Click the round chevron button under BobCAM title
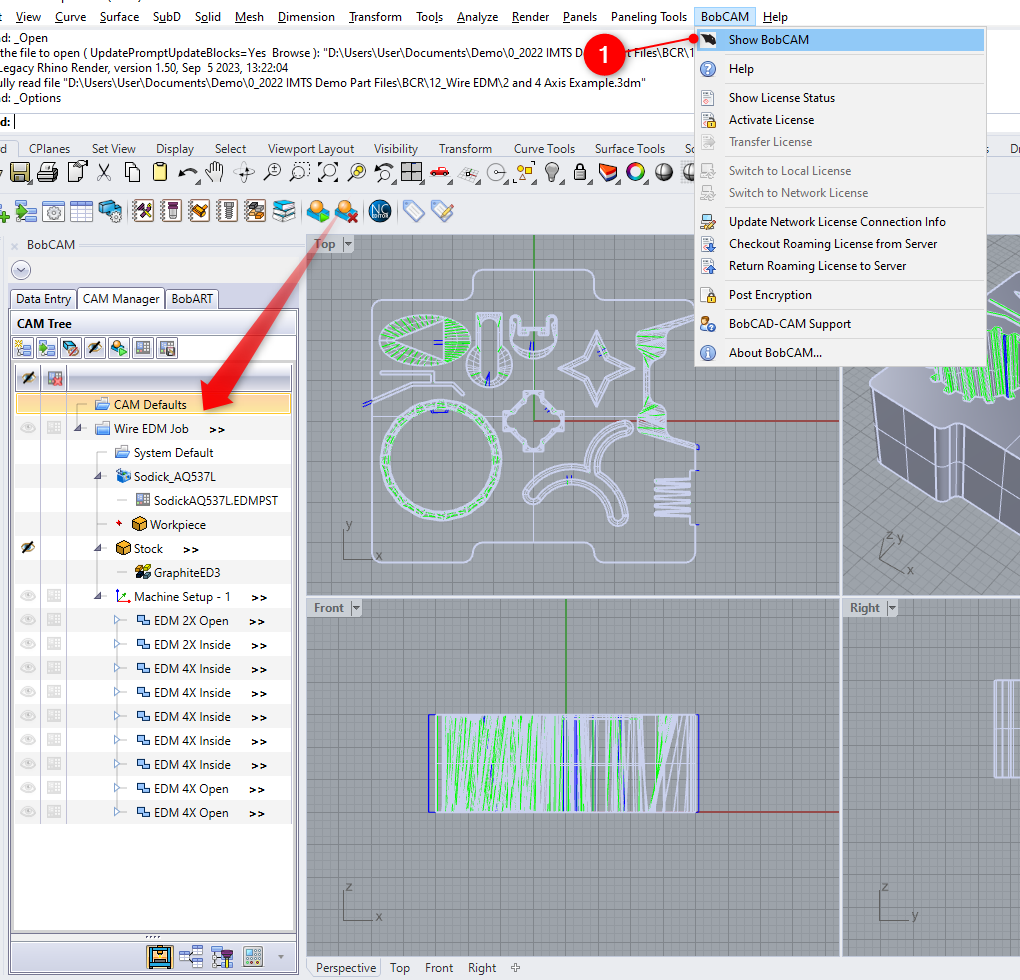 click(21, 270)
